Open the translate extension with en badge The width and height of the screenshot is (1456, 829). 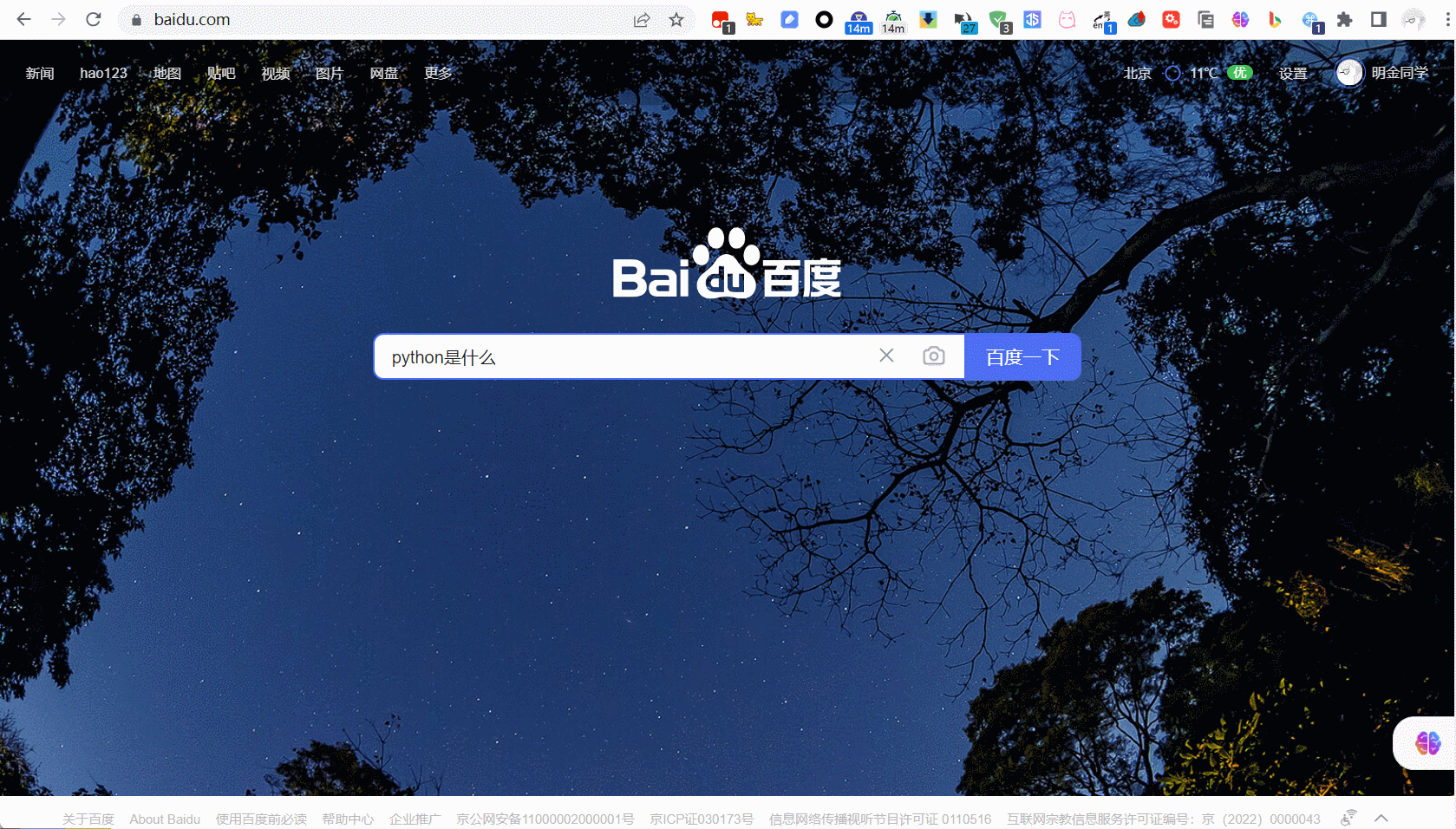pyautogui.click(x=1103, y=22)
